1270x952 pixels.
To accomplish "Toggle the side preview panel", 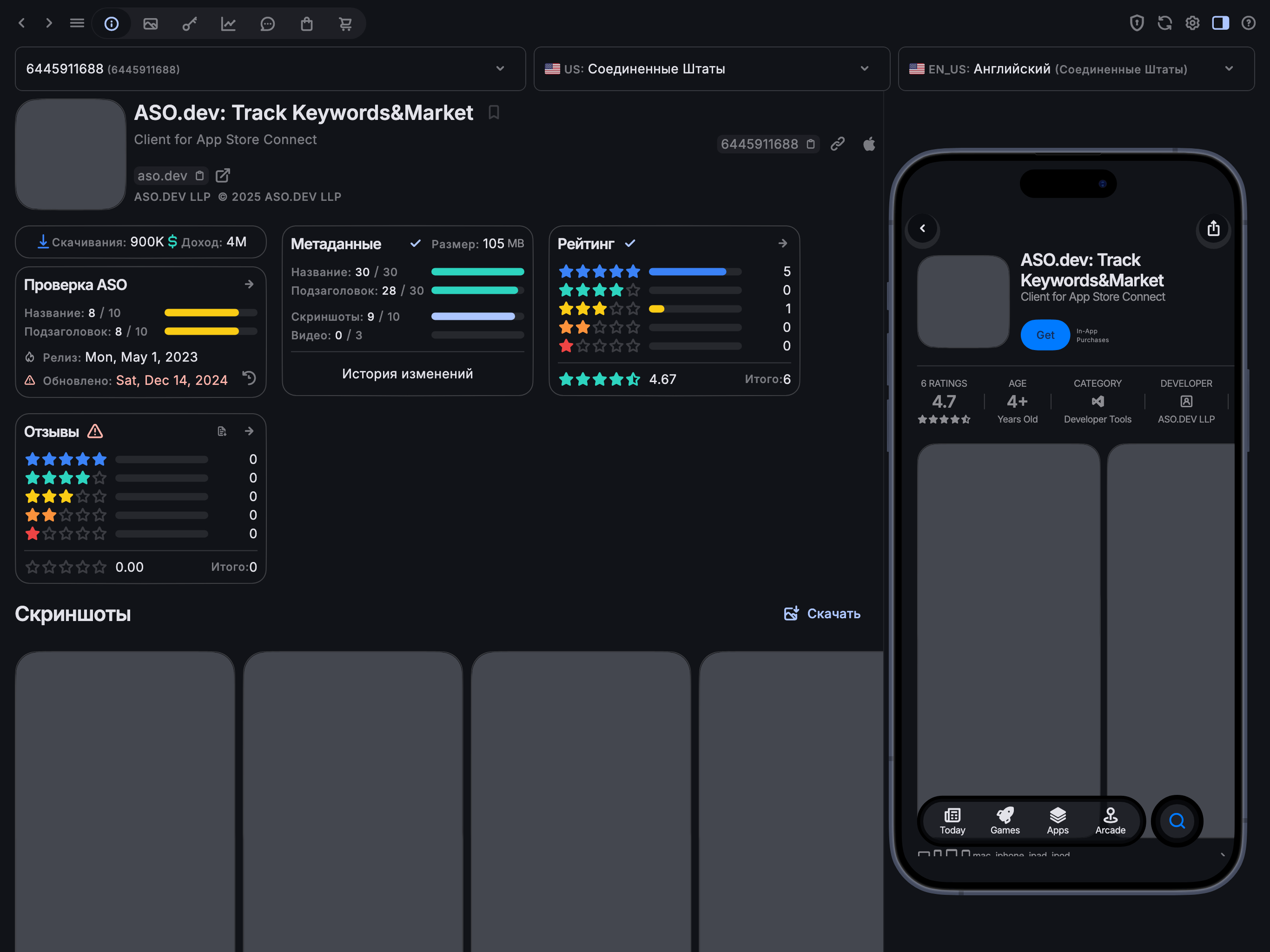I will click(1221, 23).
